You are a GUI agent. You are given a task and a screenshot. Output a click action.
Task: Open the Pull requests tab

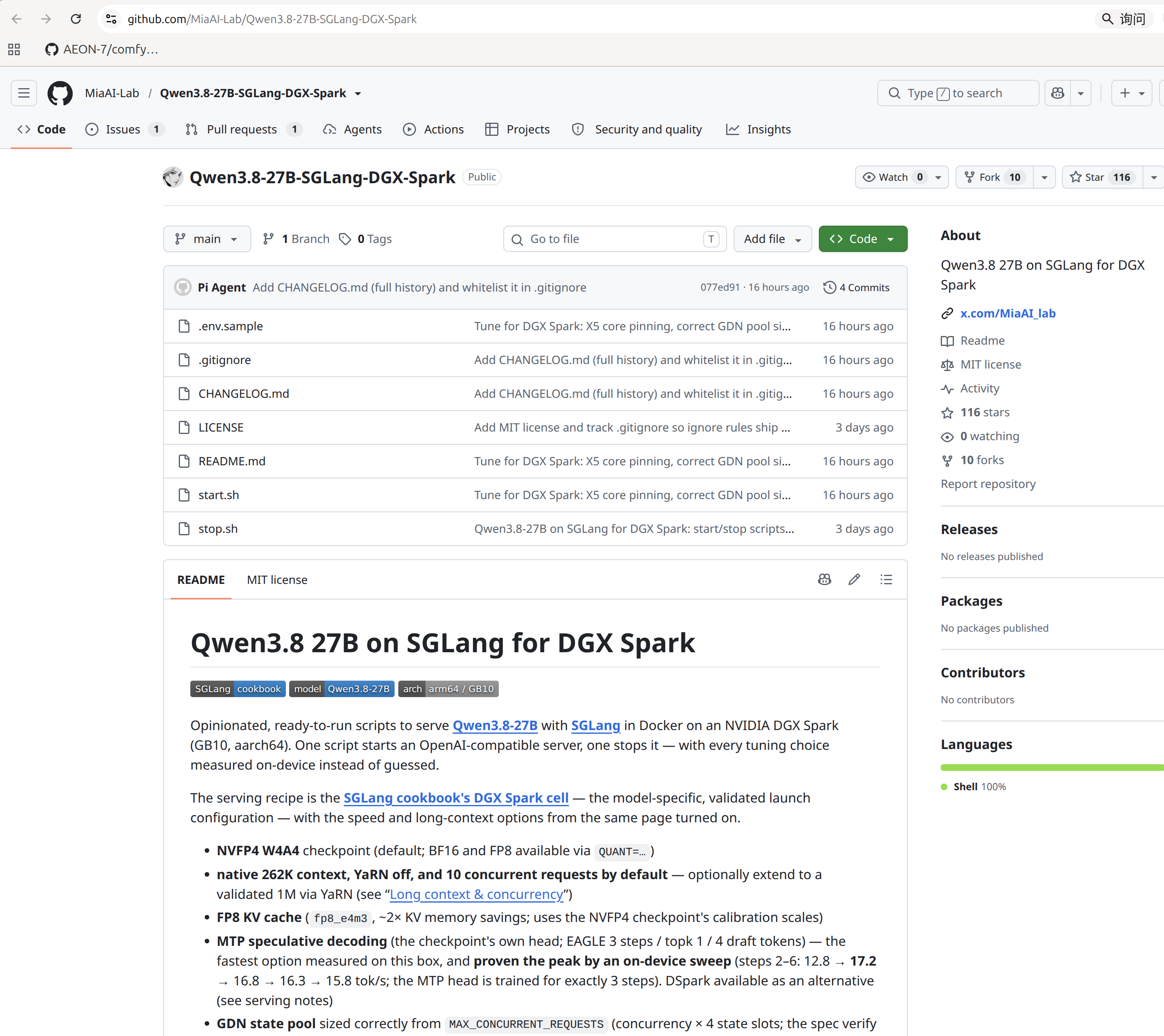244,129
